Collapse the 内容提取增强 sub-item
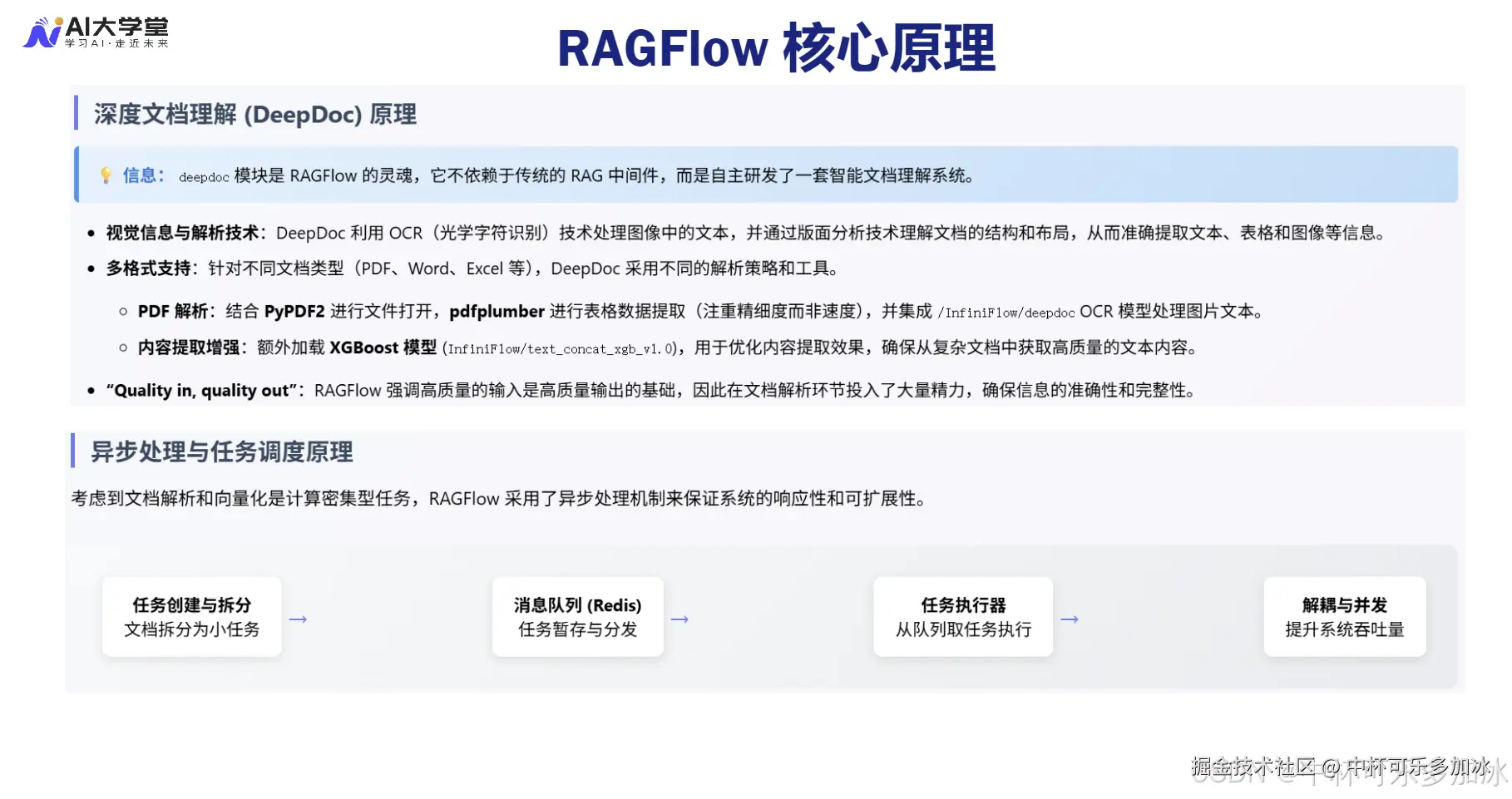Screen dimensions: 1512x799 tap(122, 348)
